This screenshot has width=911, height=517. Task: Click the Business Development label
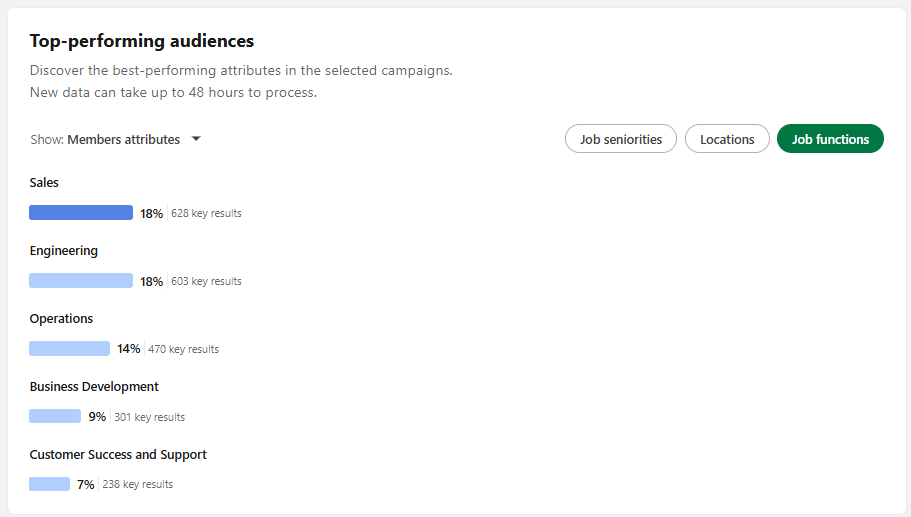tap(94, 387)
